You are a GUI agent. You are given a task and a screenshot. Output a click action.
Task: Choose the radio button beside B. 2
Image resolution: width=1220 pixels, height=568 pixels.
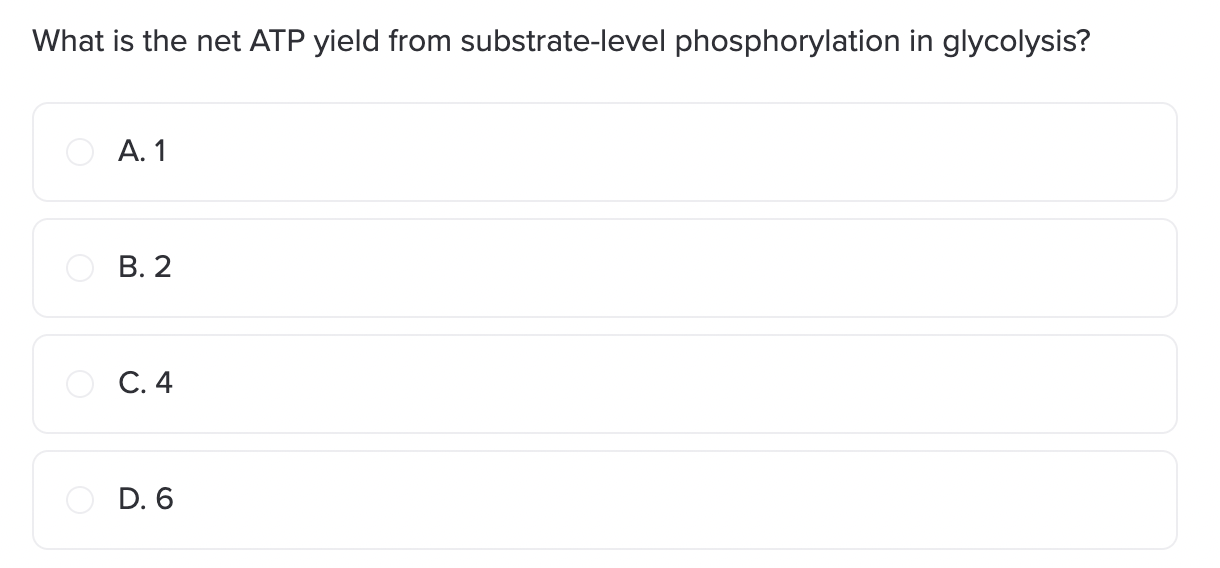(79, 268)
